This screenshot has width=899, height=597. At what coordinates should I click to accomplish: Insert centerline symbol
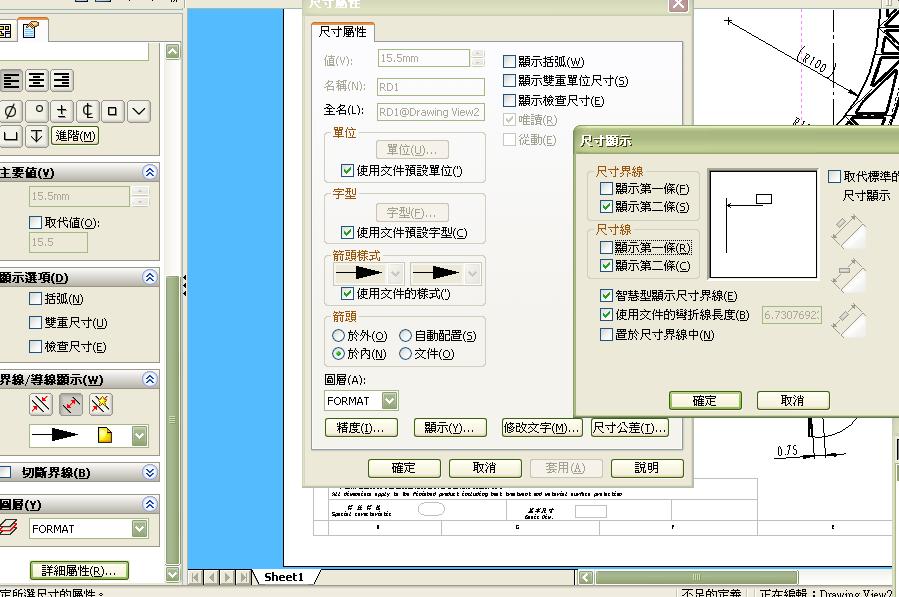point(87,111)
